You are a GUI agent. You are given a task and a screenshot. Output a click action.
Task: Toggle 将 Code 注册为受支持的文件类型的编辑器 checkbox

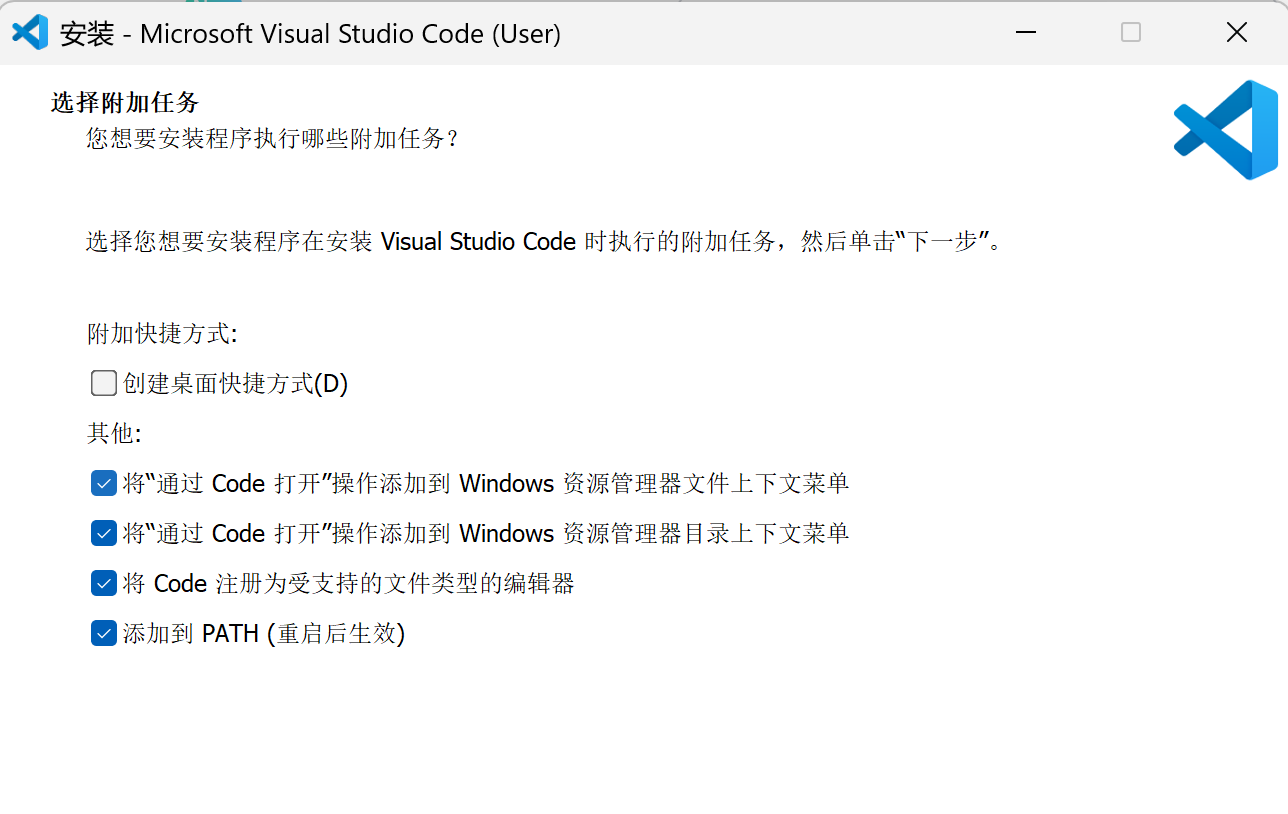pyautogui.click(x=104, y=583)
